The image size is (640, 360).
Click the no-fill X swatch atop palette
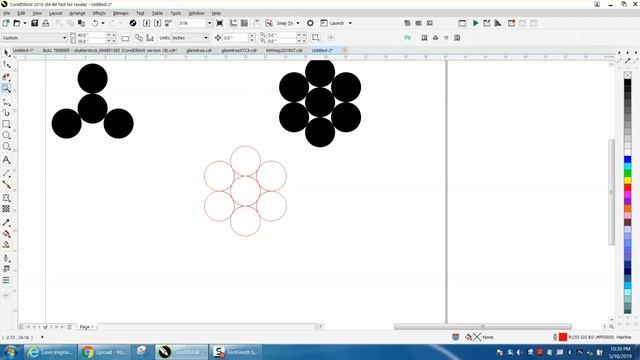tap(627, 75)
